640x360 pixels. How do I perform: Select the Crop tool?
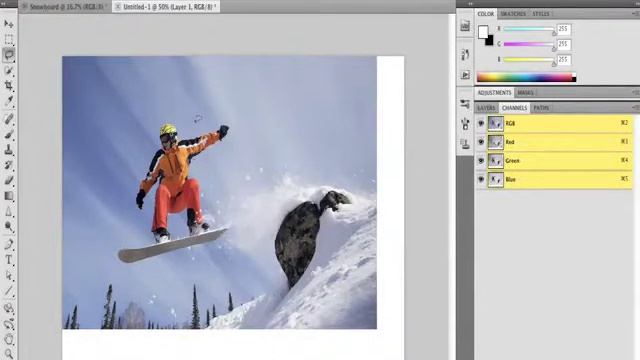9,86
